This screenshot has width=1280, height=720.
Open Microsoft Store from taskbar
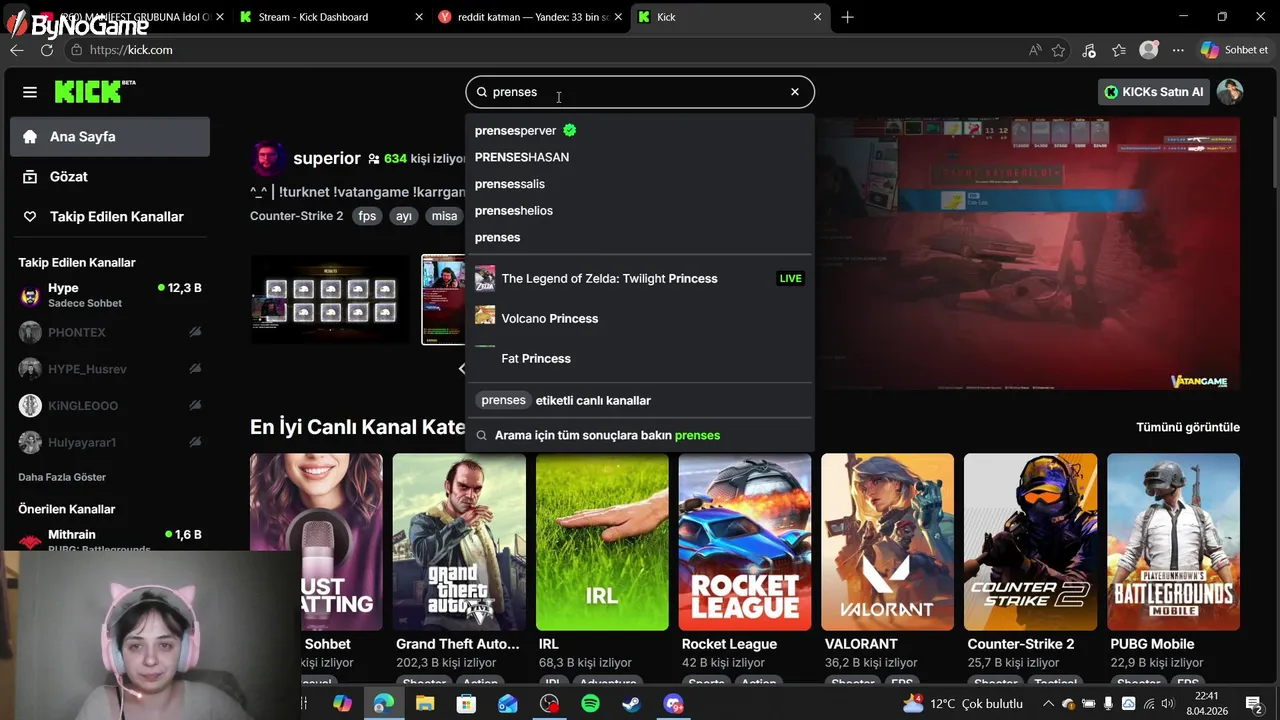[466, 704]
